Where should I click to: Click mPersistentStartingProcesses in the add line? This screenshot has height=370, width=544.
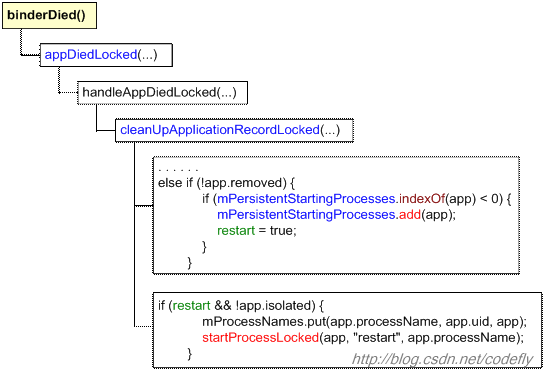coord(306,215)
